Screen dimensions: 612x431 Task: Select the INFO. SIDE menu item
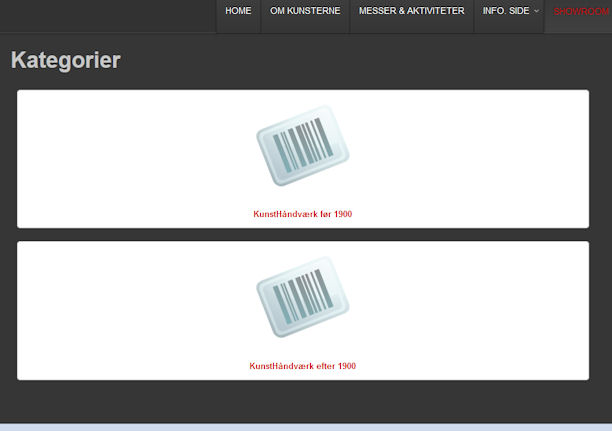pos(506,11)
